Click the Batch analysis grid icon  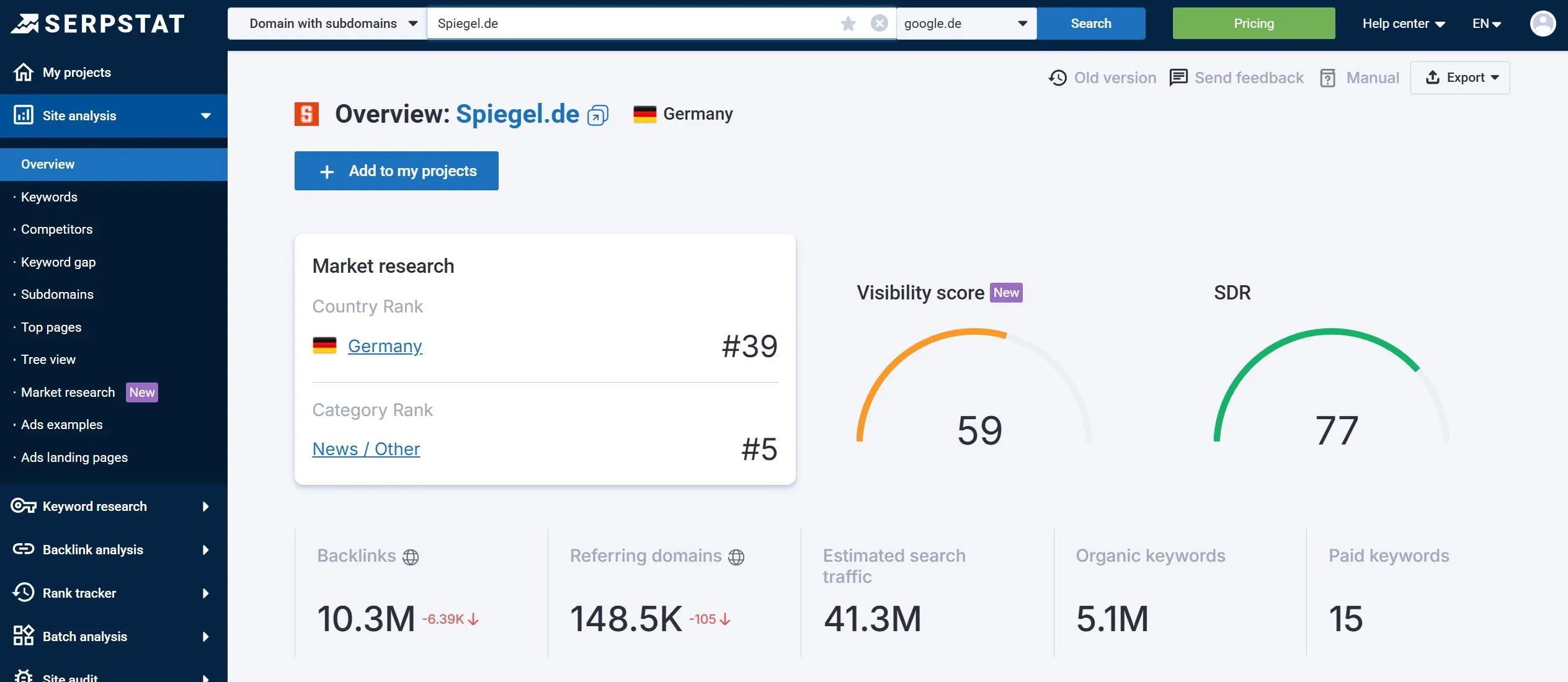pos(24,635)
